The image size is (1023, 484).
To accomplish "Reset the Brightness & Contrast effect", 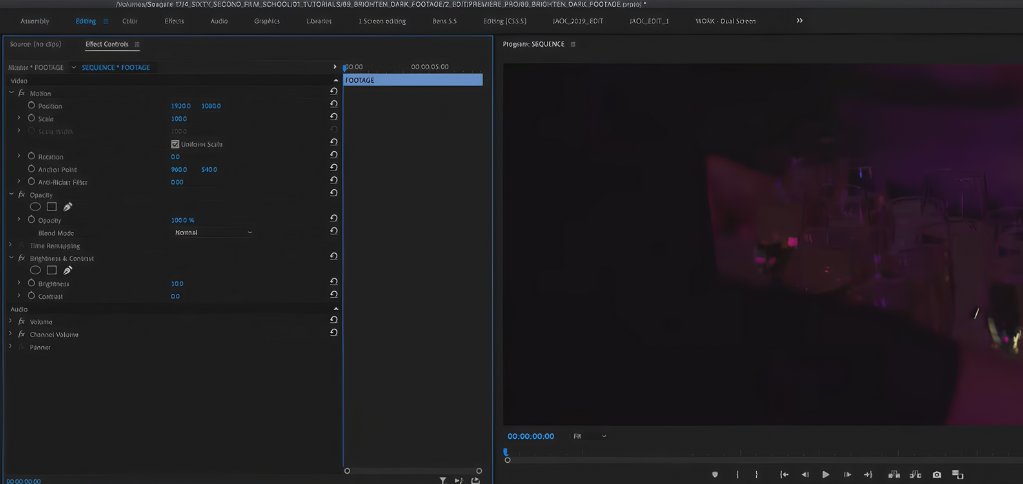I will click(x=333, y=256).
